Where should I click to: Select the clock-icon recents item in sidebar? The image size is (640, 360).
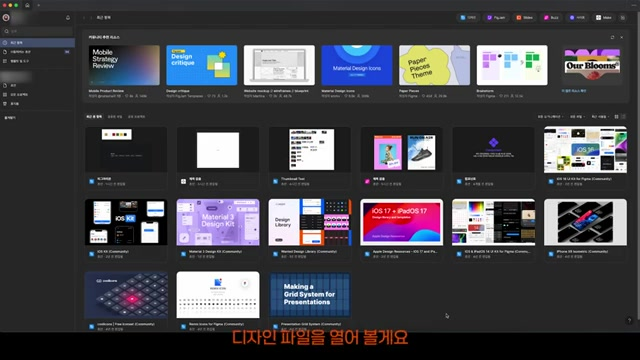(38, 42)
